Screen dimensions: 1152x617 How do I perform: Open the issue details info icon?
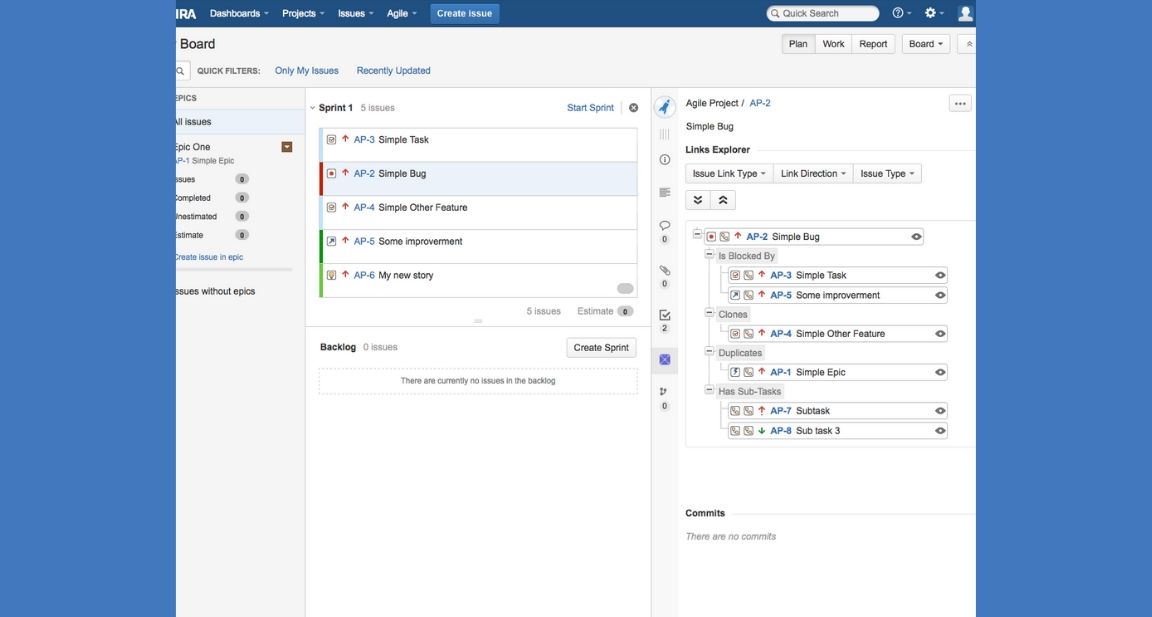[665, 160]
